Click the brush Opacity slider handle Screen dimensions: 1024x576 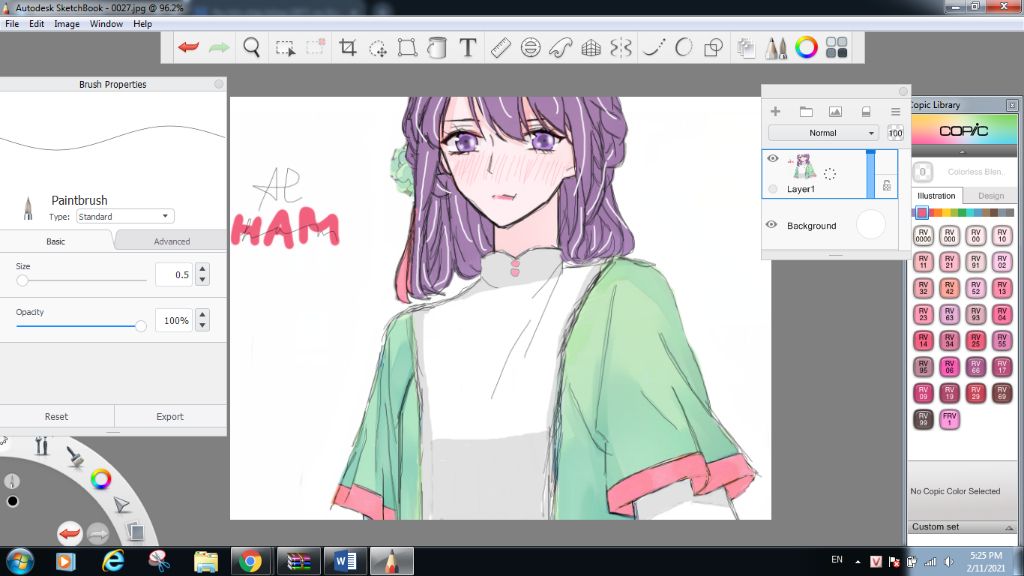pyautogui.click(x=140, y=325)
